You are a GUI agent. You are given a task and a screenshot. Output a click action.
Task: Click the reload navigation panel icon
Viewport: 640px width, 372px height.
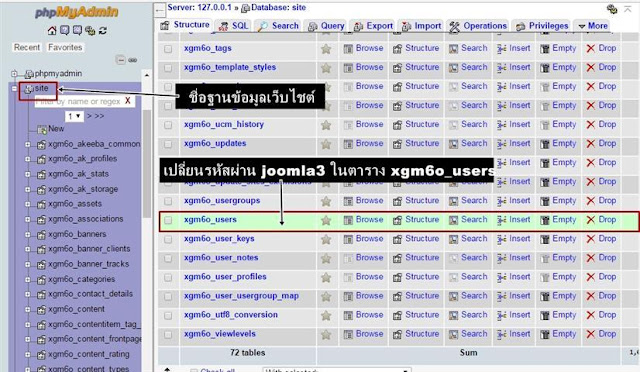click(x=102, y=31)
